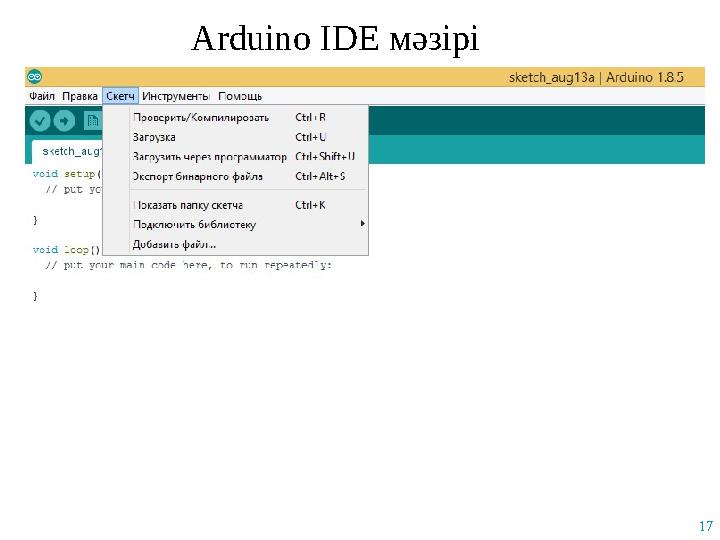Viewport: 720px width, 540px height.
Task: Open the Правка menu
Action: (x=80, y=96)
